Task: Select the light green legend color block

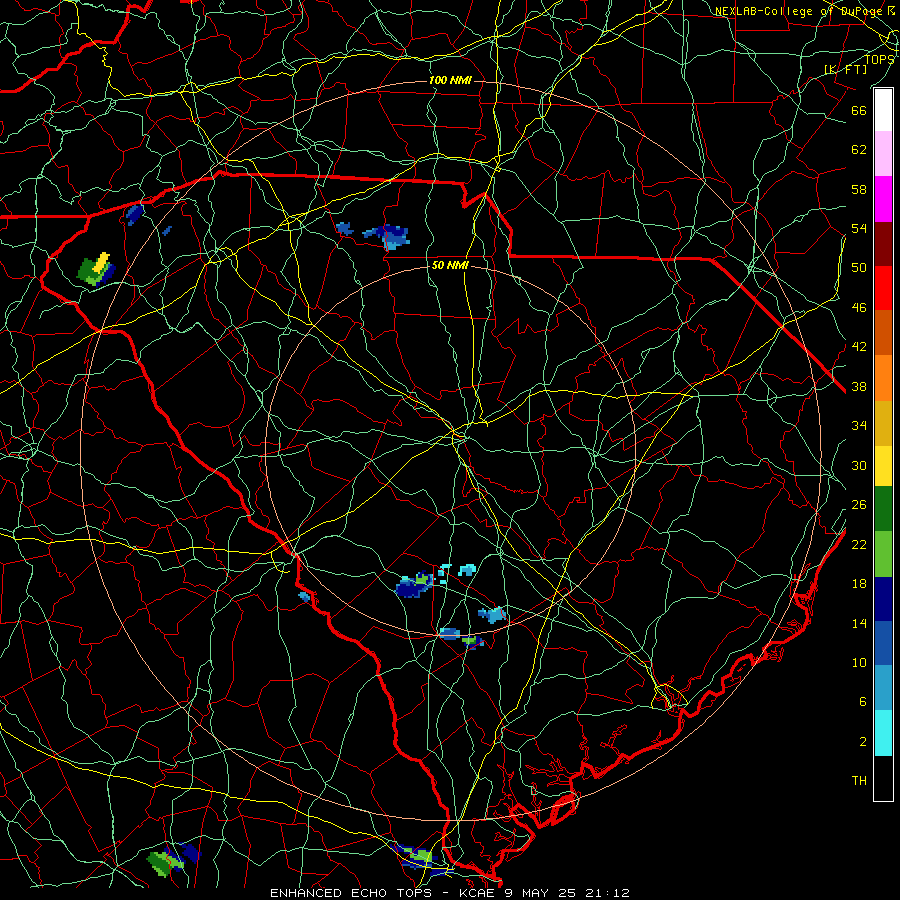Action: 883,554
